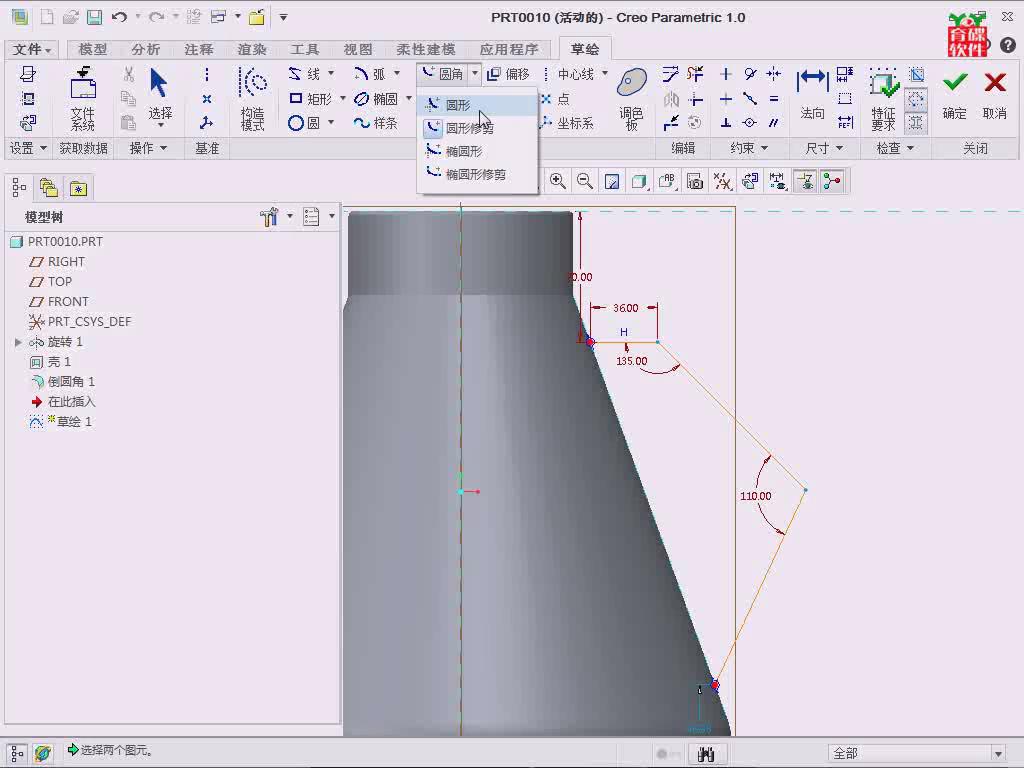Select the Normal (法向) dimension tool
The height and width of the screenshot is (768, 1024).
(x=812, y=95)
